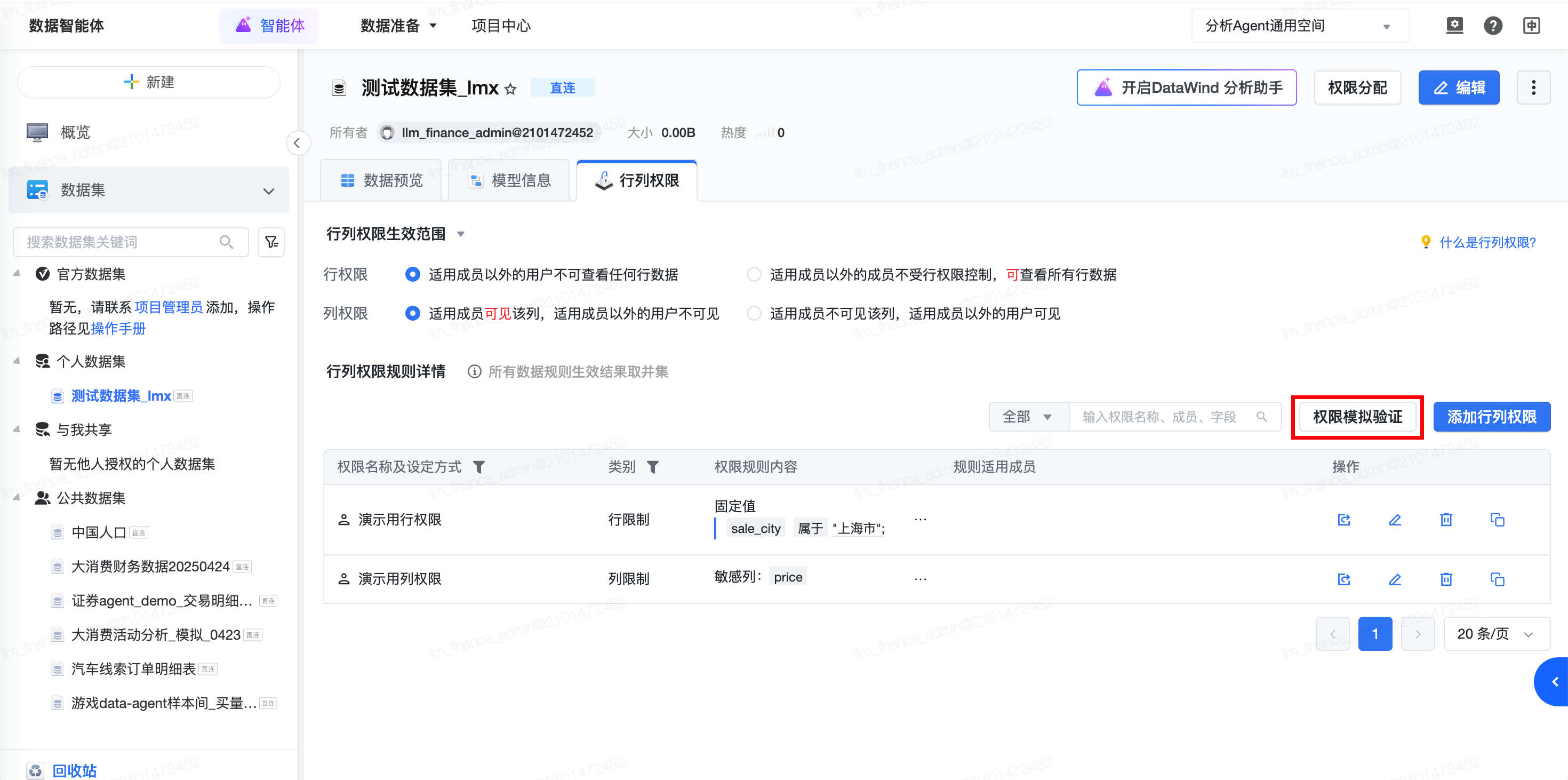The height and width of the screenshot is (780, 1568).
Task: Select the 行列权限 tab
Action: pyautogui.click(x=637, y=180)
